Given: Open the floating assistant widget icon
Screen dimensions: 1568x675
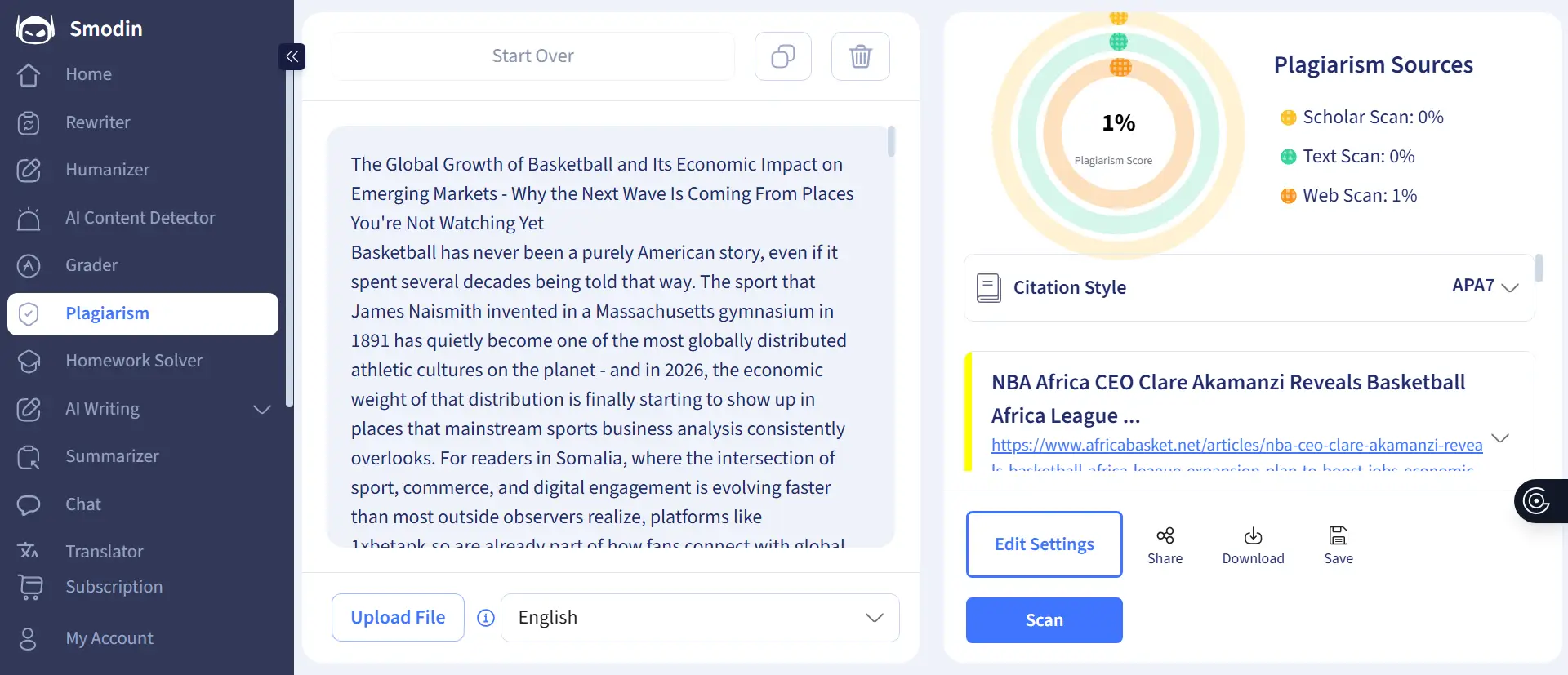Looking at the screenshot, I should click(1536, 500).
